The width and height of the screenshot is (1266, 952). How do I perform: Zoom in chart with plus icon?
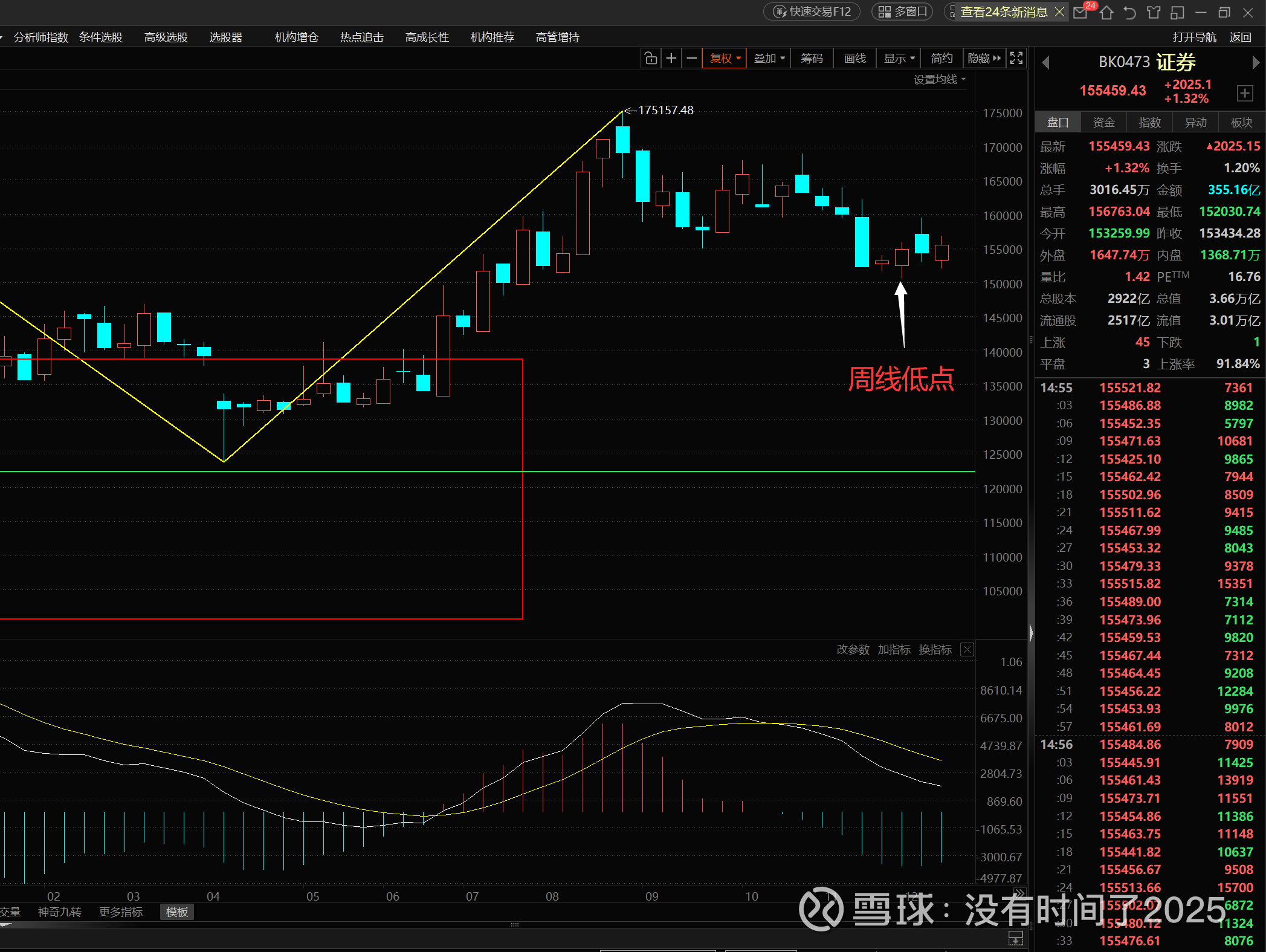pos(671,58)
